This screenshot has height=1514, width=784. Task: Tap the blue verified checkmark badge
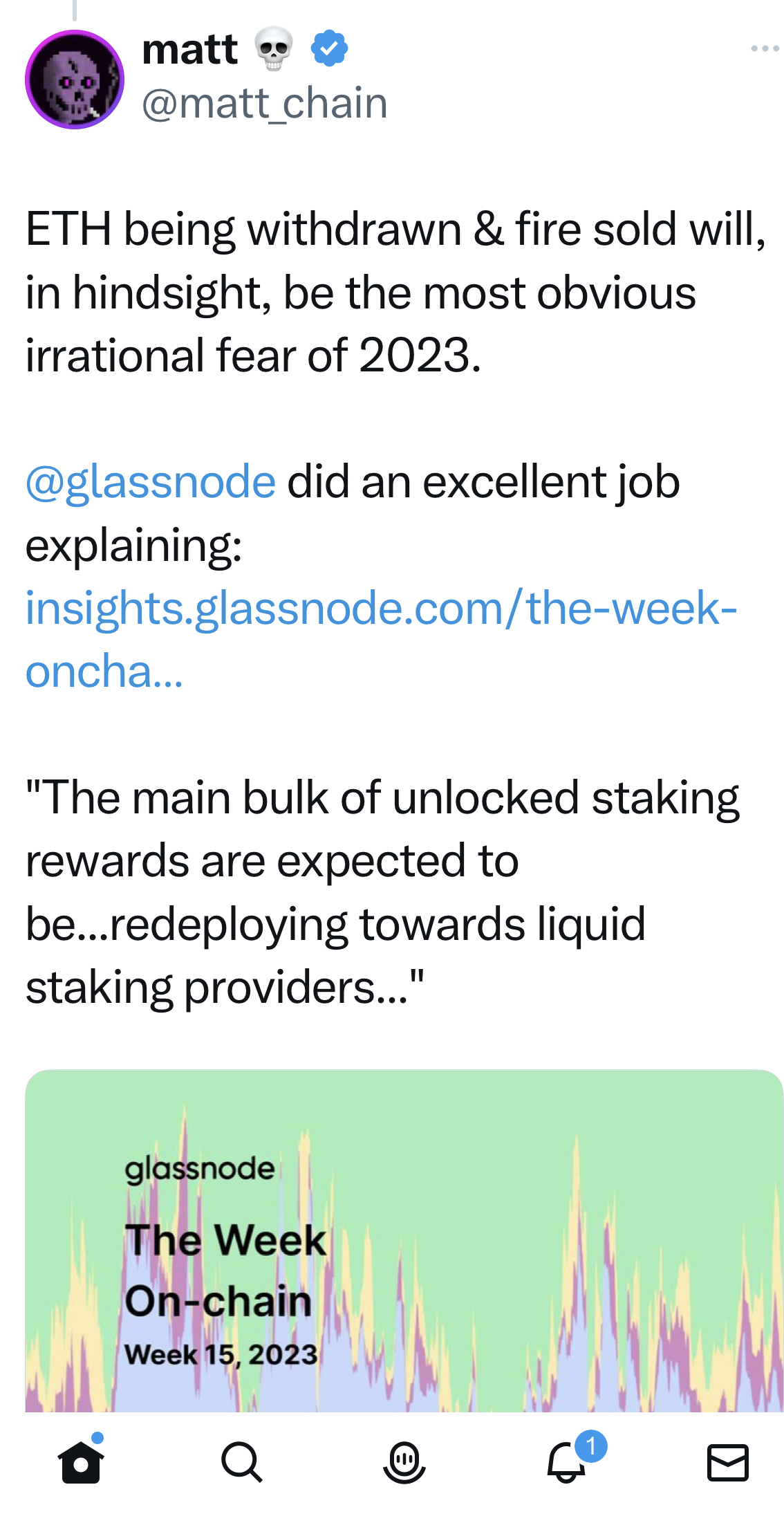(x=329, y=48)
